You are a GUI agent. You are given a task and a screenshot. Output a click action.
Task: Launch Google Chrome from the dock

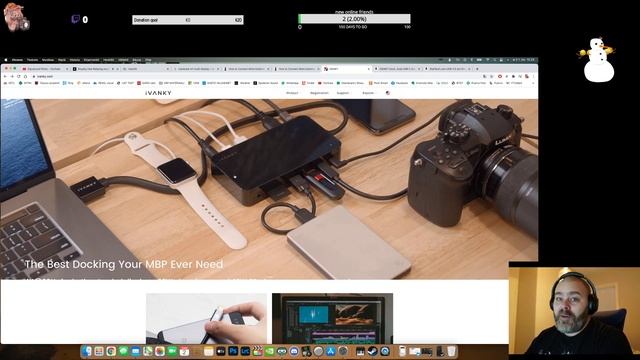(x=111, y=351)
